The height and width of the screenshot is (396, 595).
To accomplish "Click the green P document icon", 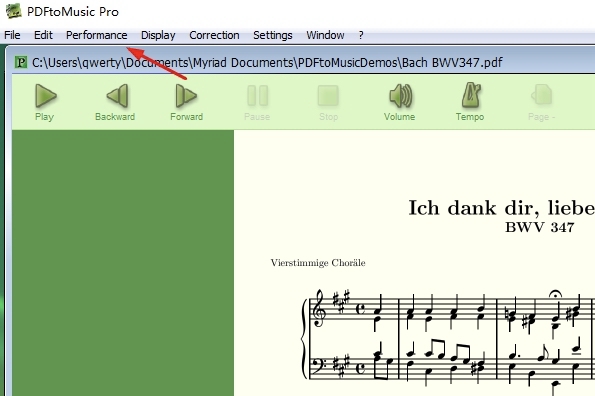I will 20,62.
